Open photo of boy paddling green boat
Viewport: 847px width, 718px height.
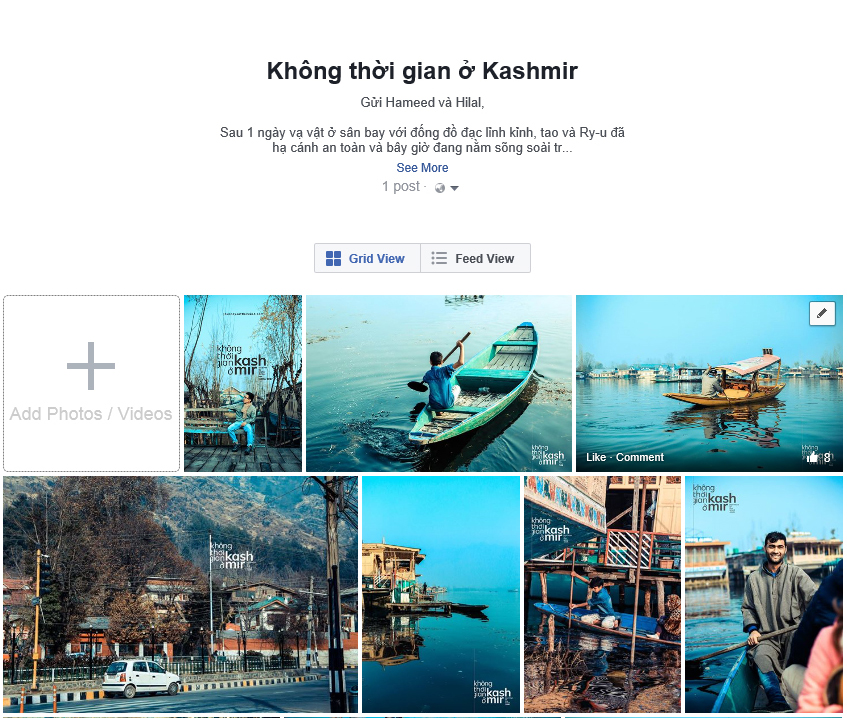(x=439, y=383)
